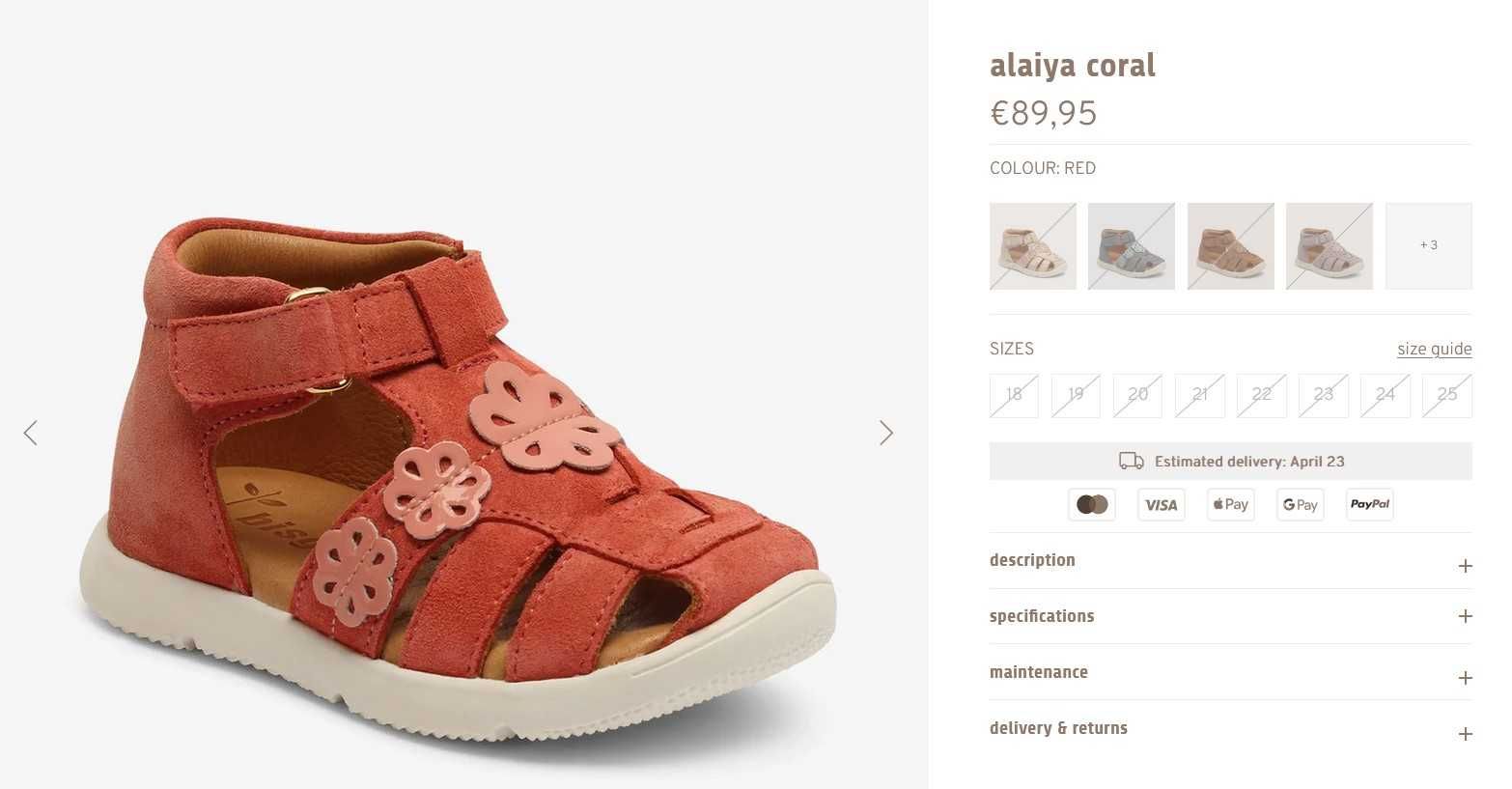1512x789 pixels.
Task: Select the beige sandal colour swatch
Action: click(x=1033, y=245)
